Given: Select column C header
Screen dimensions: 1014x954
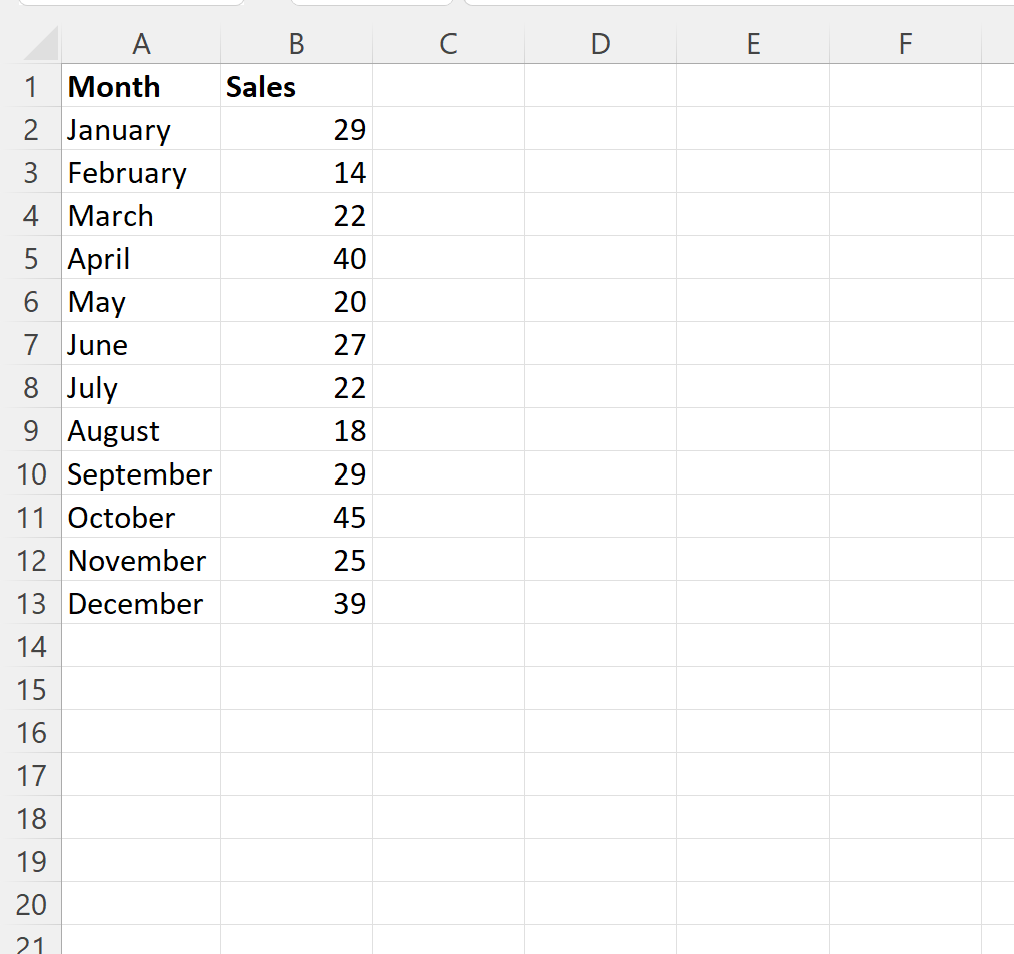Looking at the screenshot, I should (448, 44).
